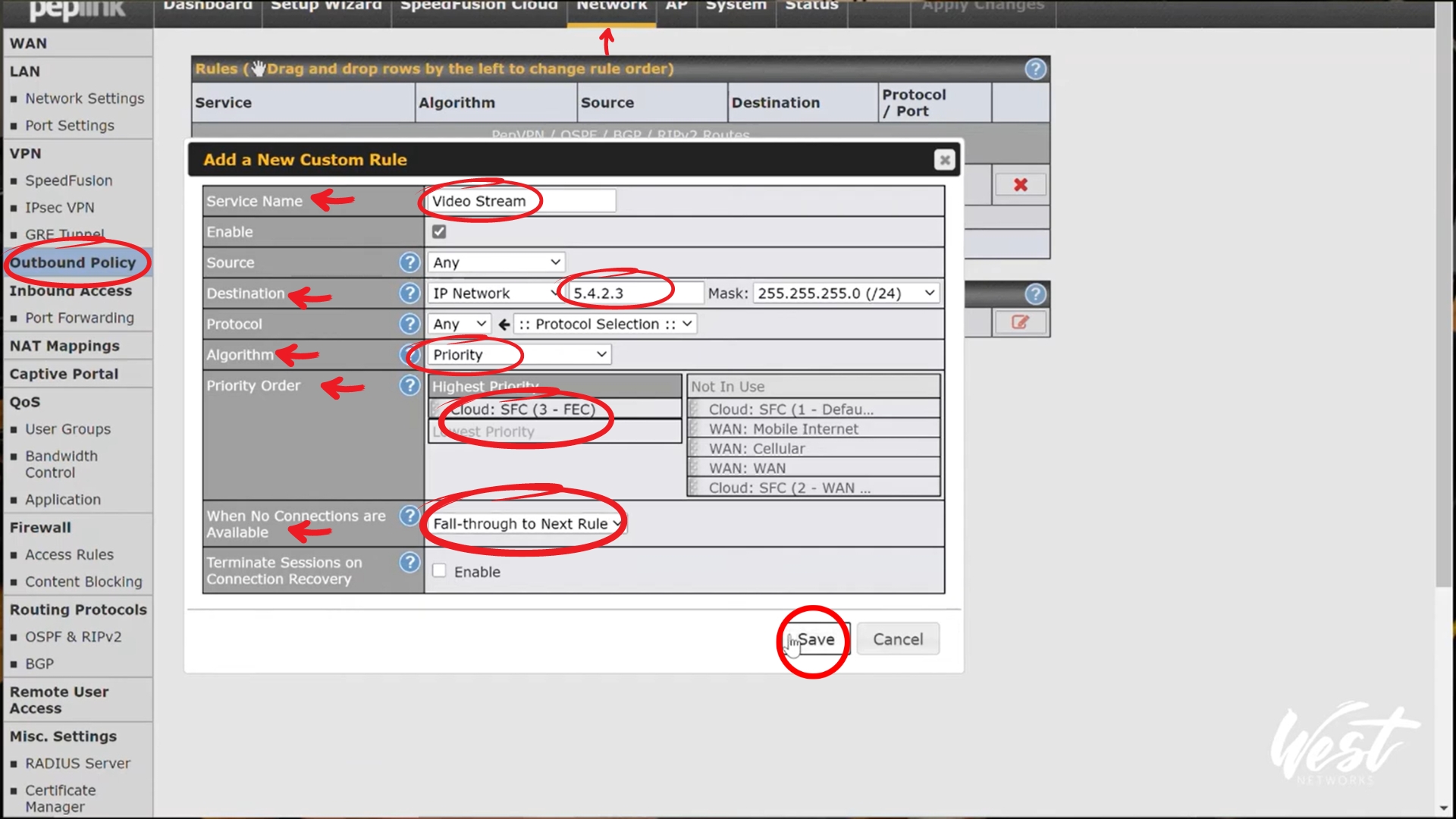Click the help icon next to Source

point(409,262)
